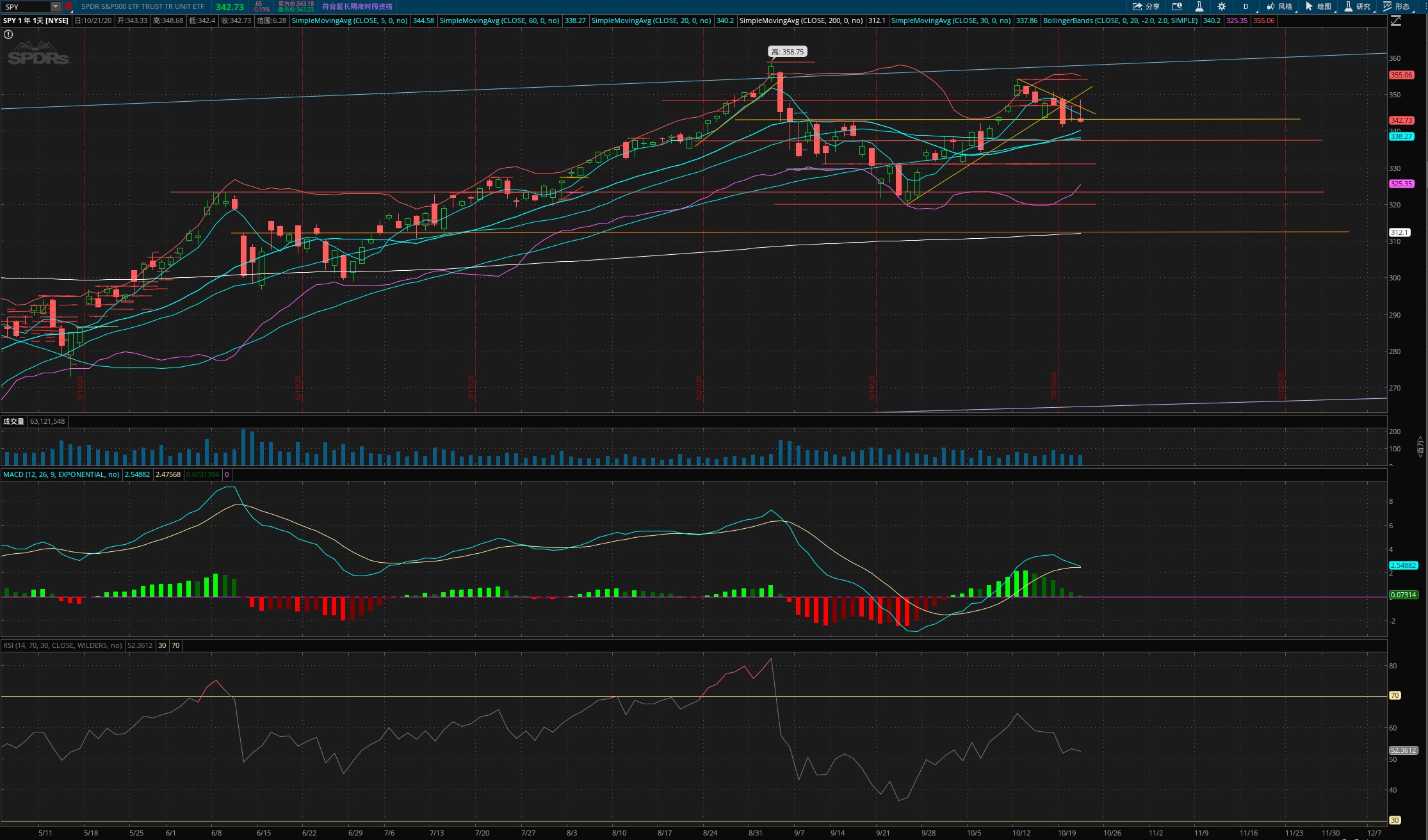This screenshot has width=1428, height=840.
Task: Open the SPY symbol dropdown arrow
Action: pos(56,6)
